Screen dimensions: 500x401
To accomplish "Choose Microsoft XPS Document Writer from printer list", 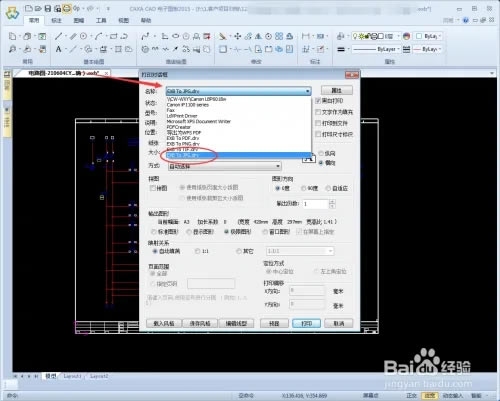I will pos(239,121).
